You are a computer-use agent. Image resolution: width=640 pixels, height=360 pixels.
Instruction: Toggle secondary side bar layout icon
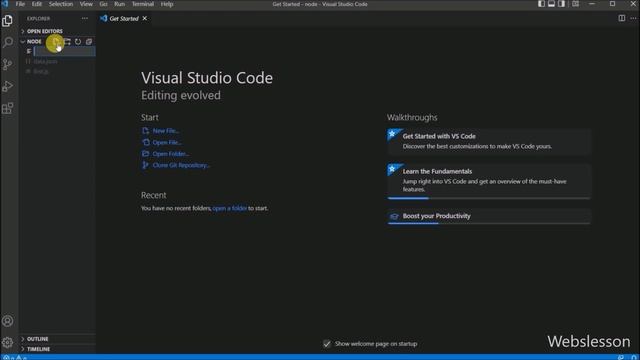pos(562,4)
